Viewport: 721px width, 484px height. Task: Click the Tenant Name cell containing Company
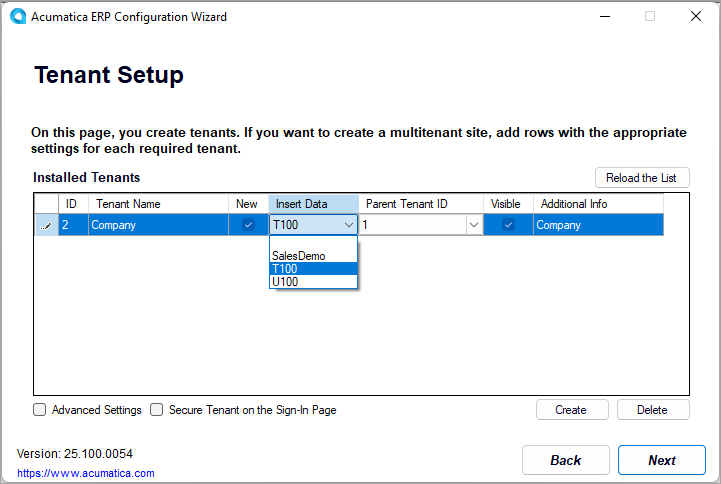(158, 226)
